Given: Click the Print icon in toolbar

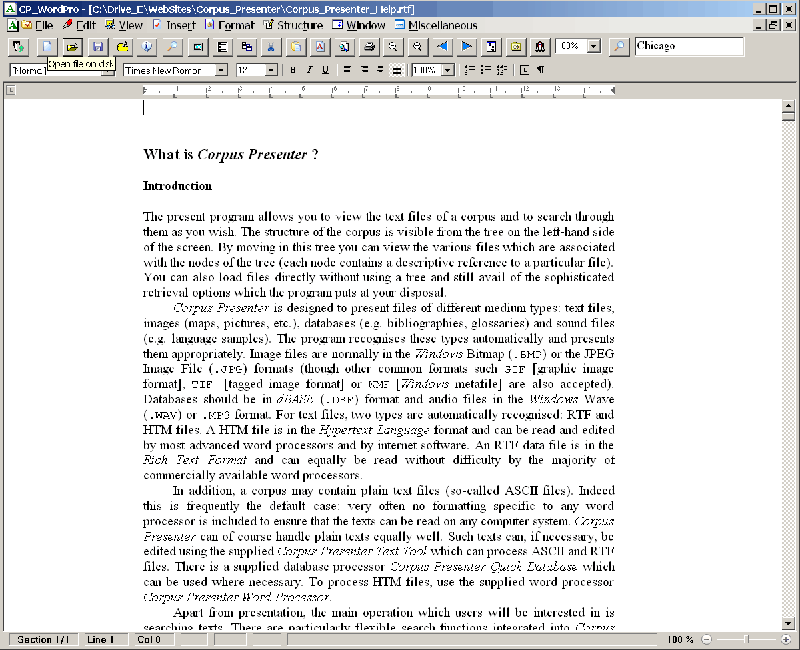Looking at the screenshot, I should [369, 46].
